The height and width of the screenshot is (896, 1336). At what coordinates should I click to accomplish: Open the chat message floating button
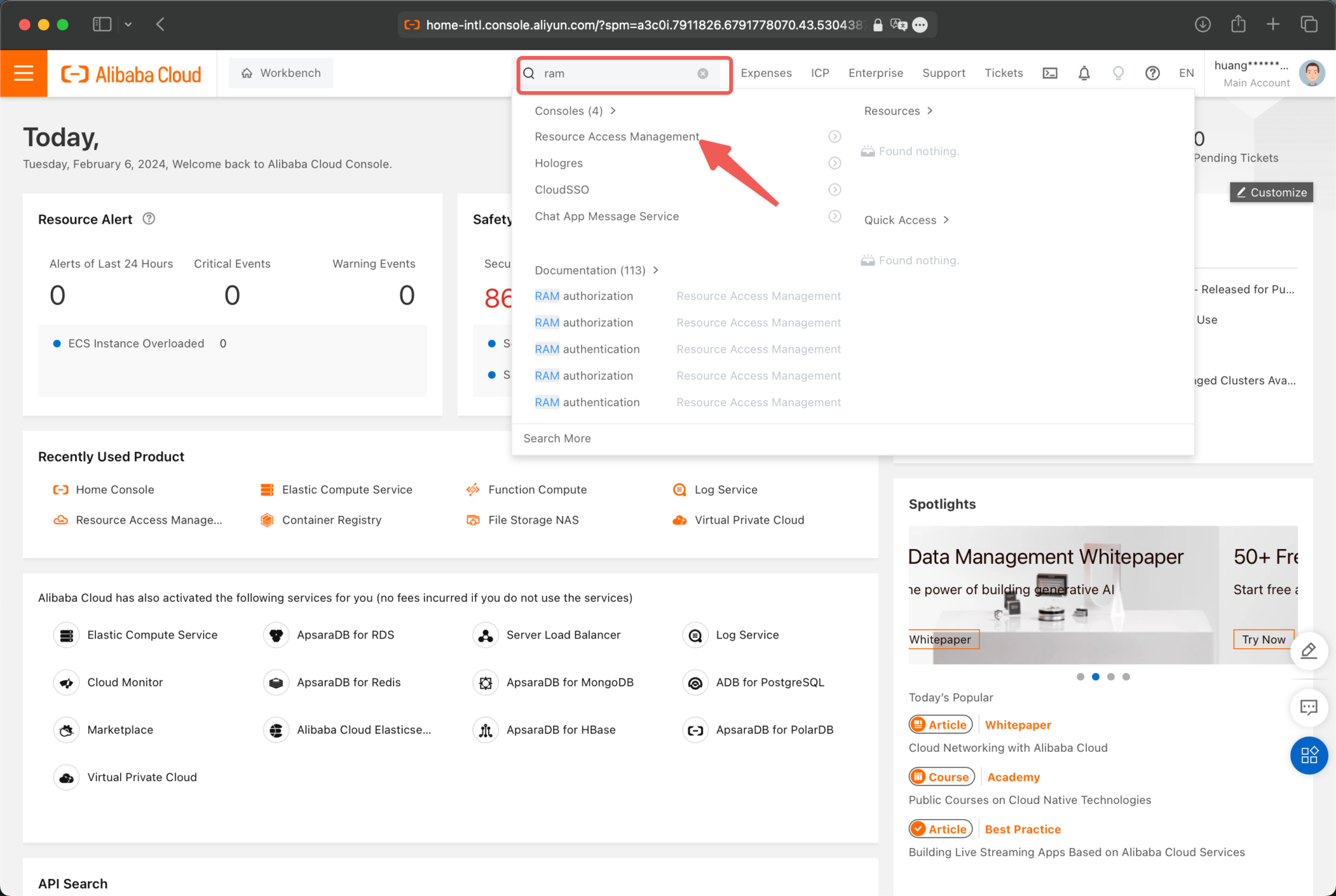[x=1309, y=707]
